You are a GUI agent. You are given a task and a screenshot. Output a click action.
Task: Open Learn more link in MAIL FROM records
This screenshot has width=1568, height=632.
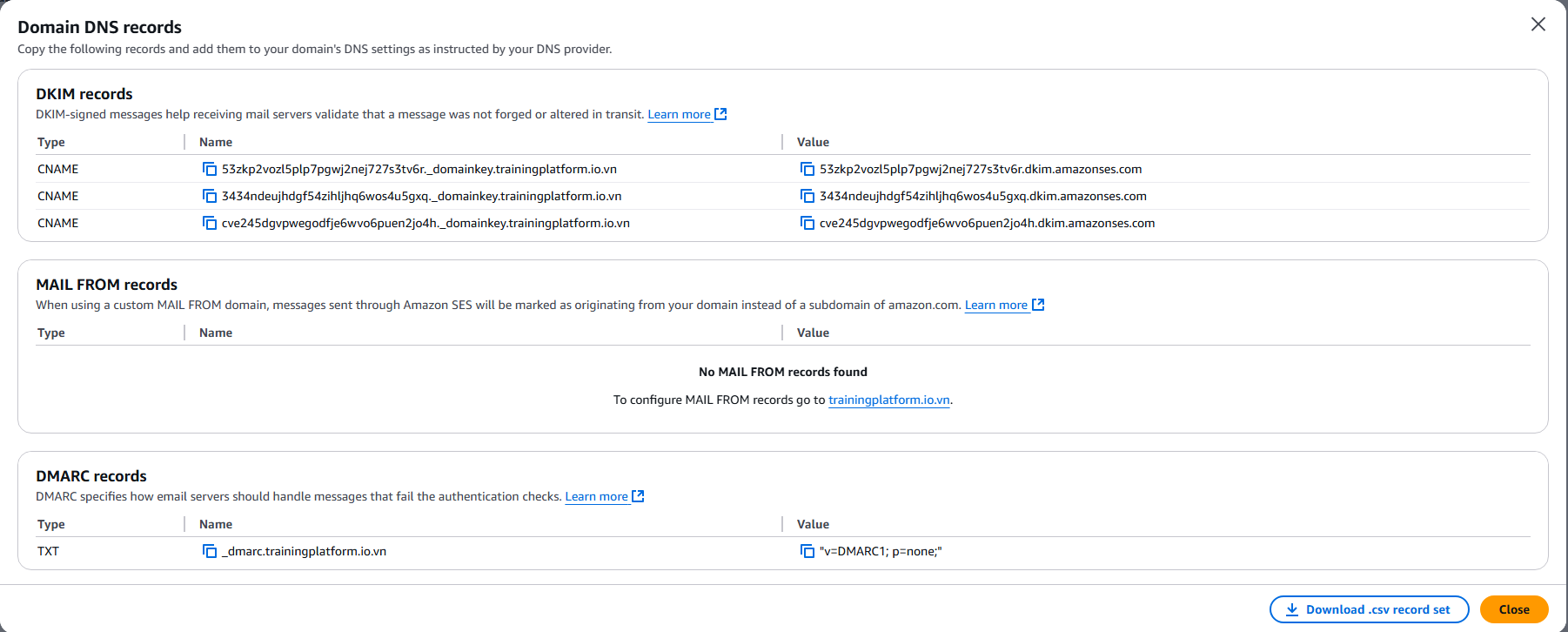pos(995,305)
